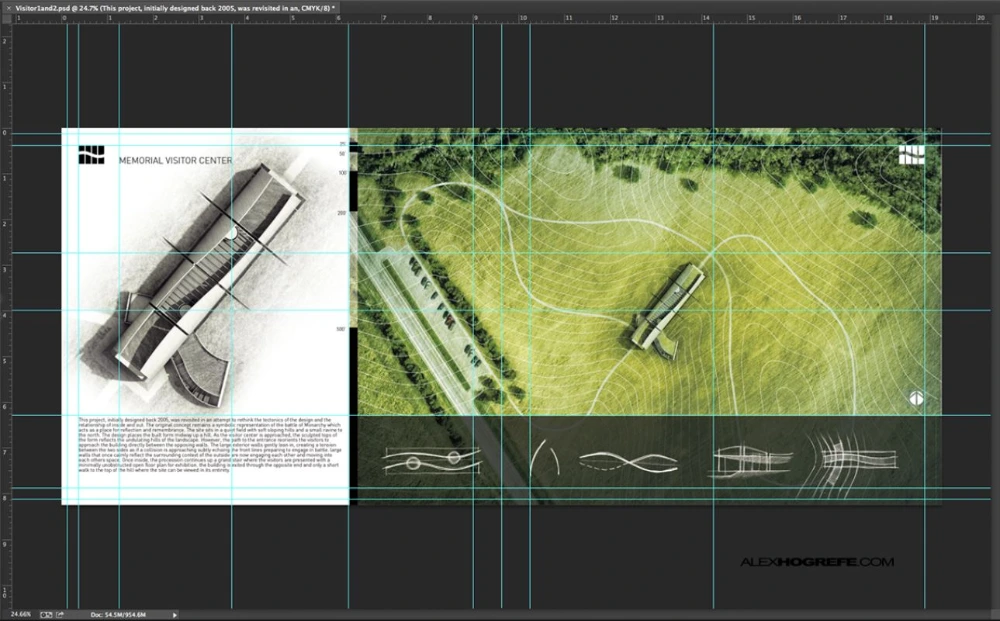Click the project description paragraph text

(210, 445)
